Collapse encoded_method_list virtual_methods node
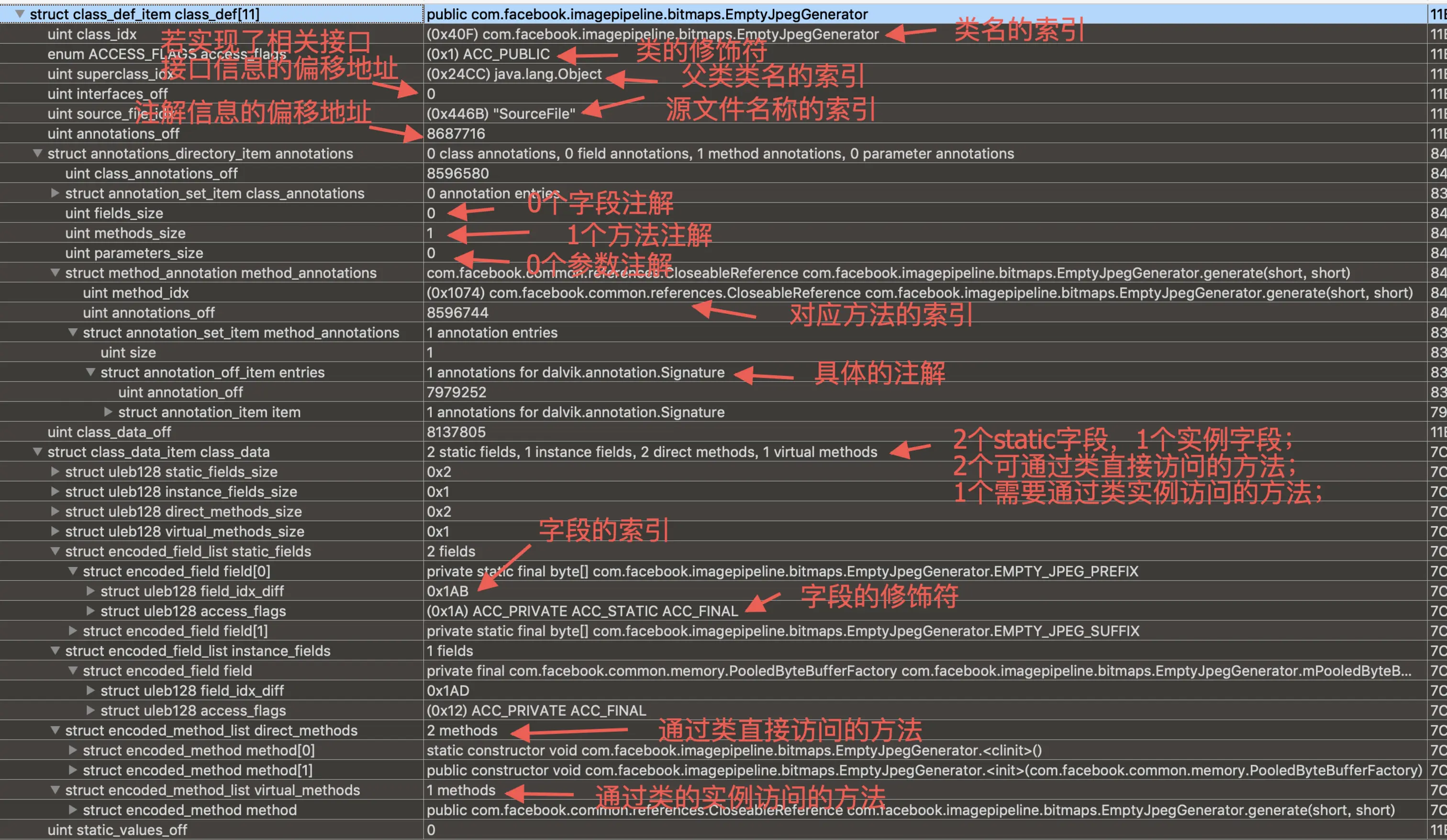This screenshot has height=840, width=1447. (55, 790)
